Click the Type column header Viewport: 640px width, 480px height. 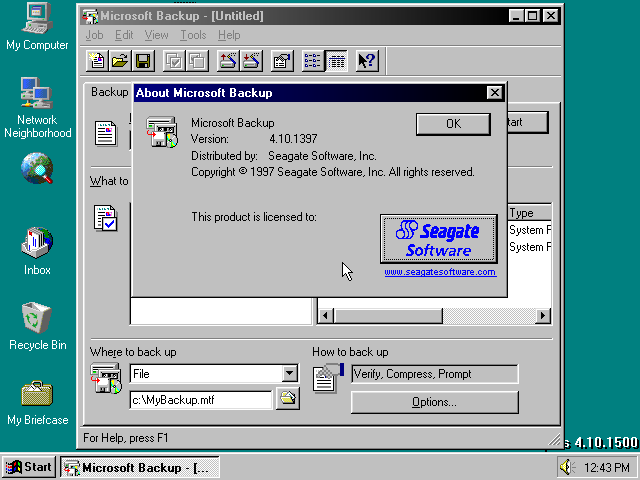click(x=529, y=213)
